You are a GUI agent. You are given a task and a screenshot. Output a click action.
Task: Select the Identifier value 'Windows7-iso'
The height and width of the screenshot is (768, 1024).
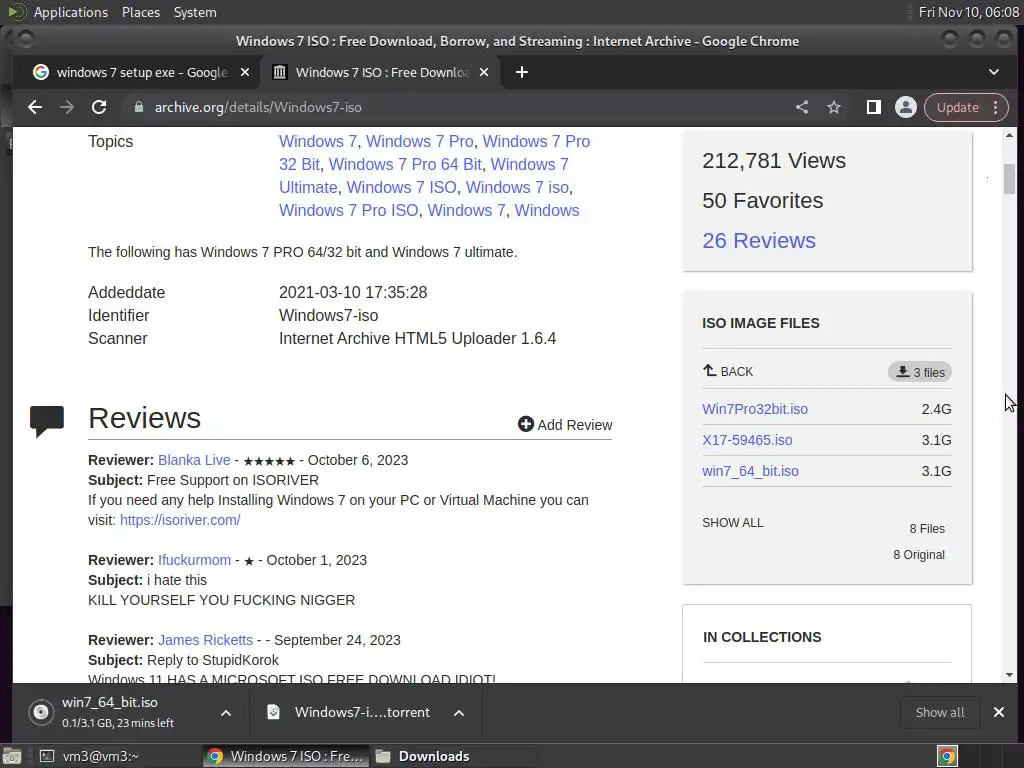(328, 315)
